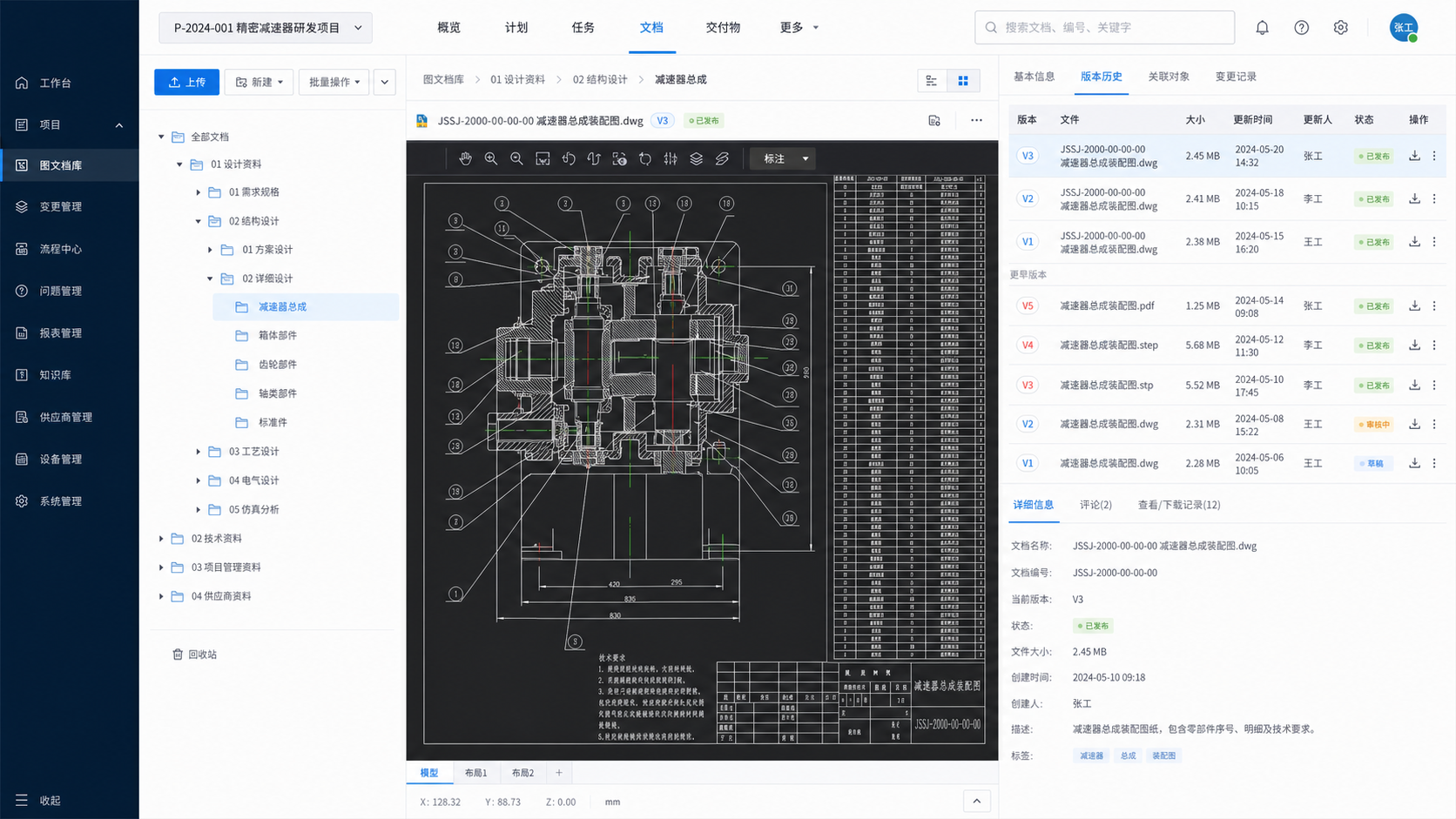Collapse the 项目 sidebar section

(119, 125)
